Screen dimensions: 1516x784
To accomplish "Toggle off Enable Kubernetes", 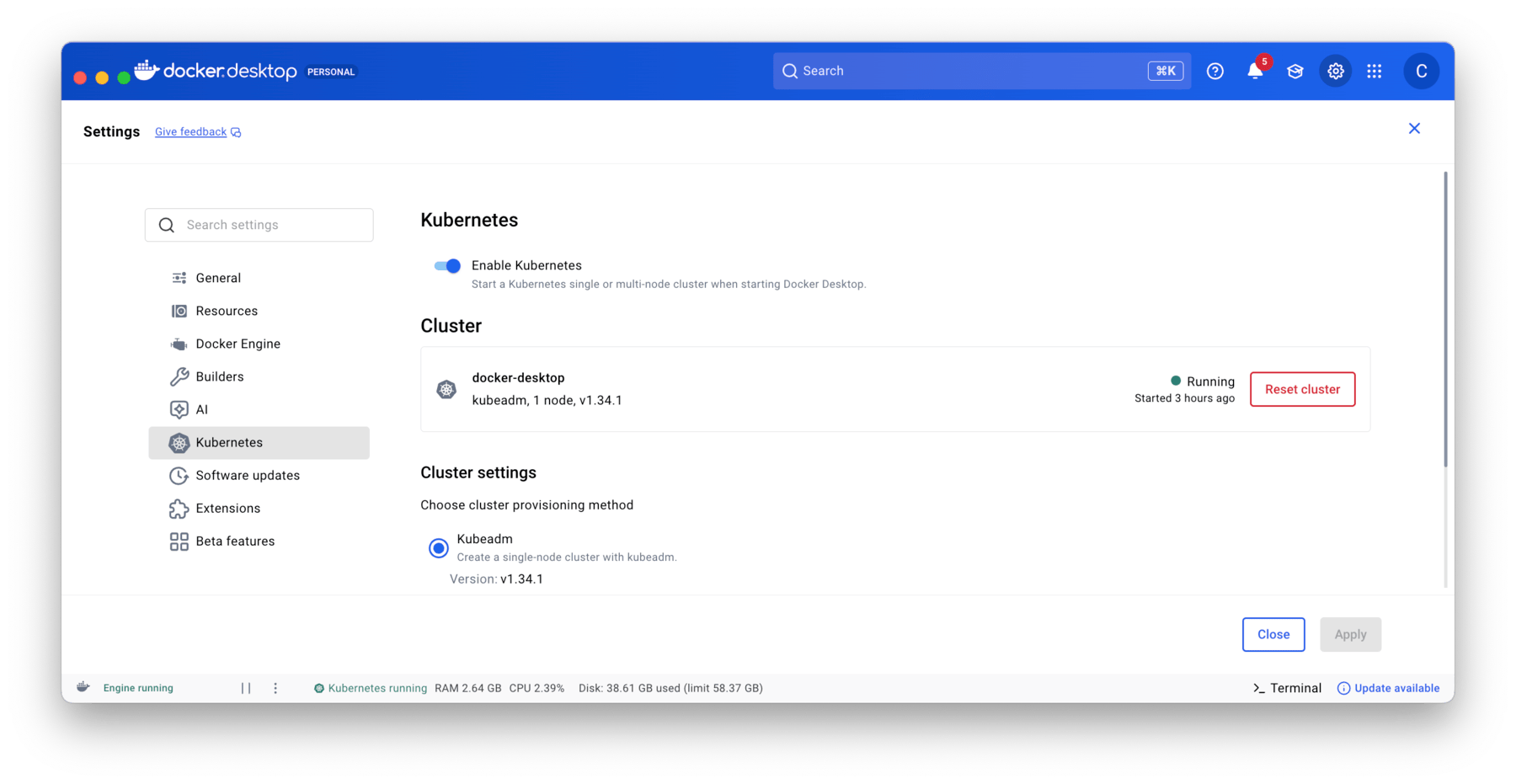I will point(447,265).
